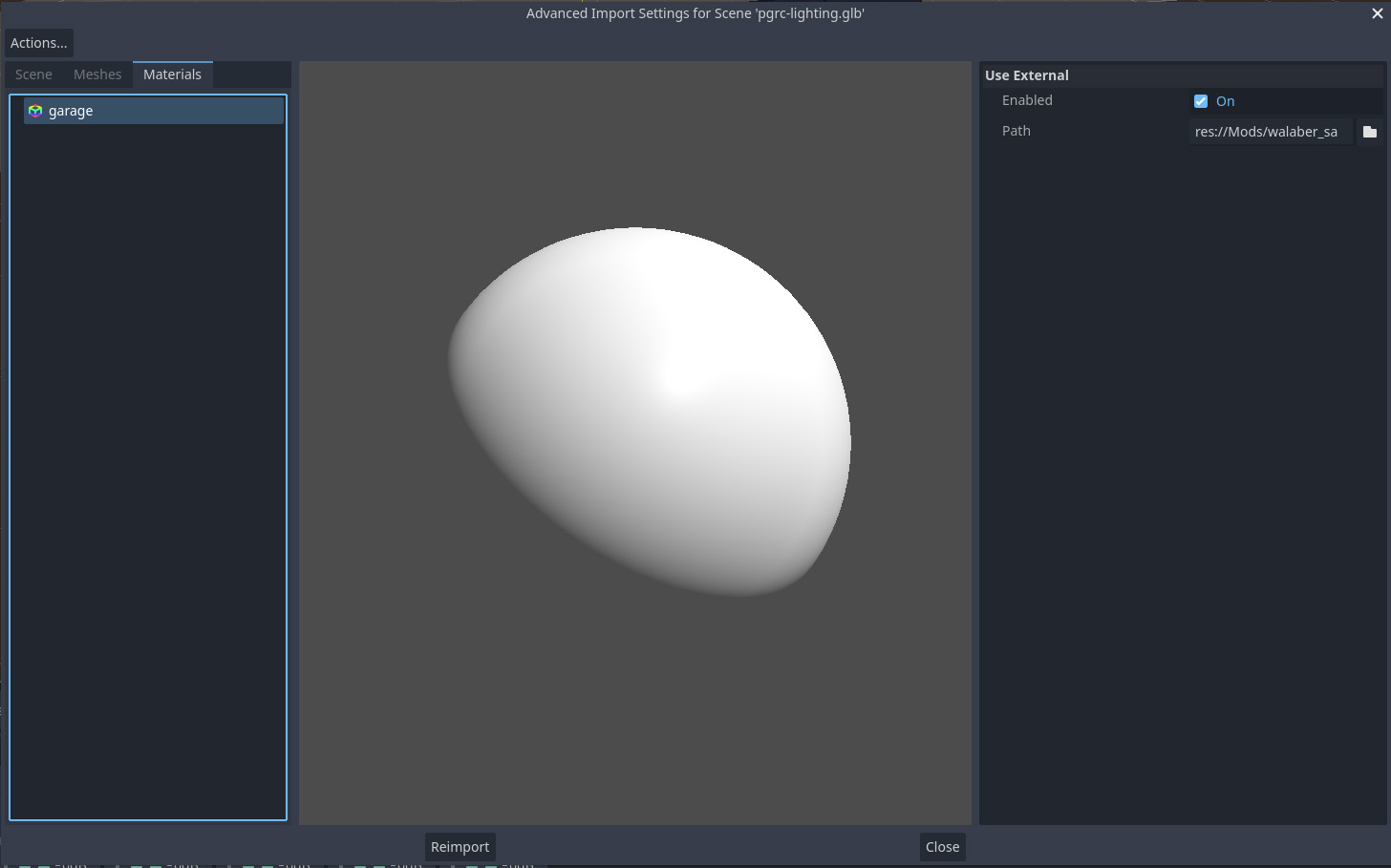
Task: Click the Path text field
Action: [1271, 132]
